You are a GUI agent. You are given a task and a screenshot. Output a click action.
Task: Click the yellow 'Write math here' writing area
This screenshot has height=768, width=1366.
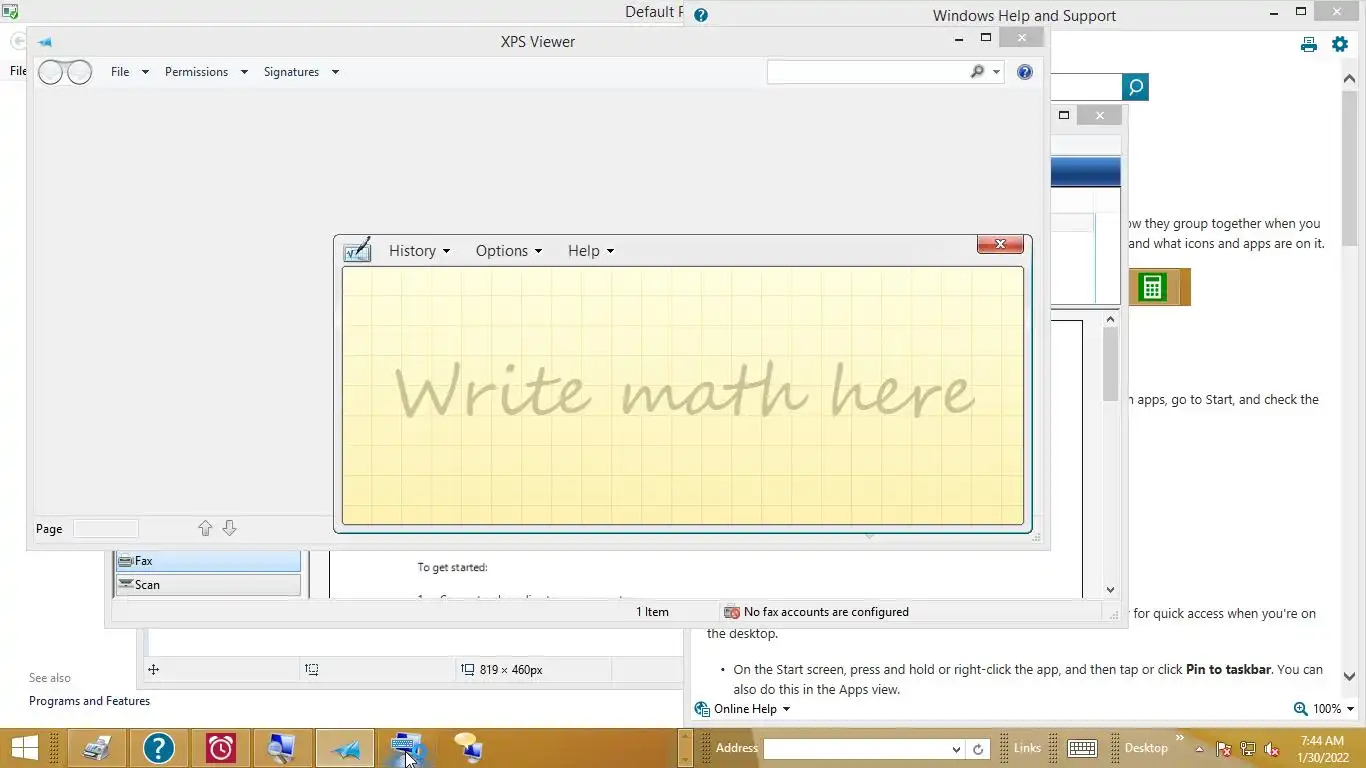pos(683,395)
